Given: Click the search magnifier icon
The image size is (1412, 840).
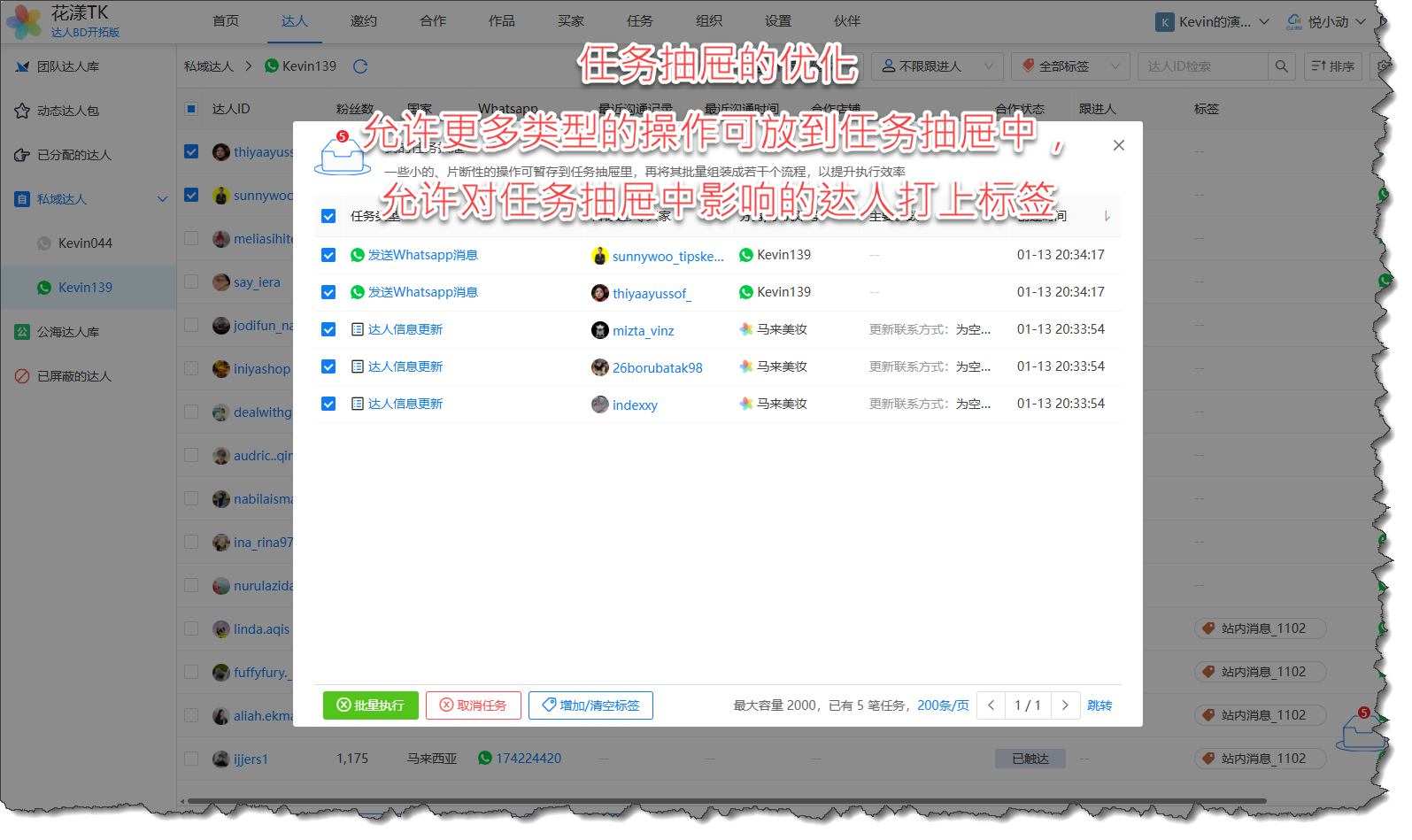Looking at the screenshot, I should [x=1281, y=66].
